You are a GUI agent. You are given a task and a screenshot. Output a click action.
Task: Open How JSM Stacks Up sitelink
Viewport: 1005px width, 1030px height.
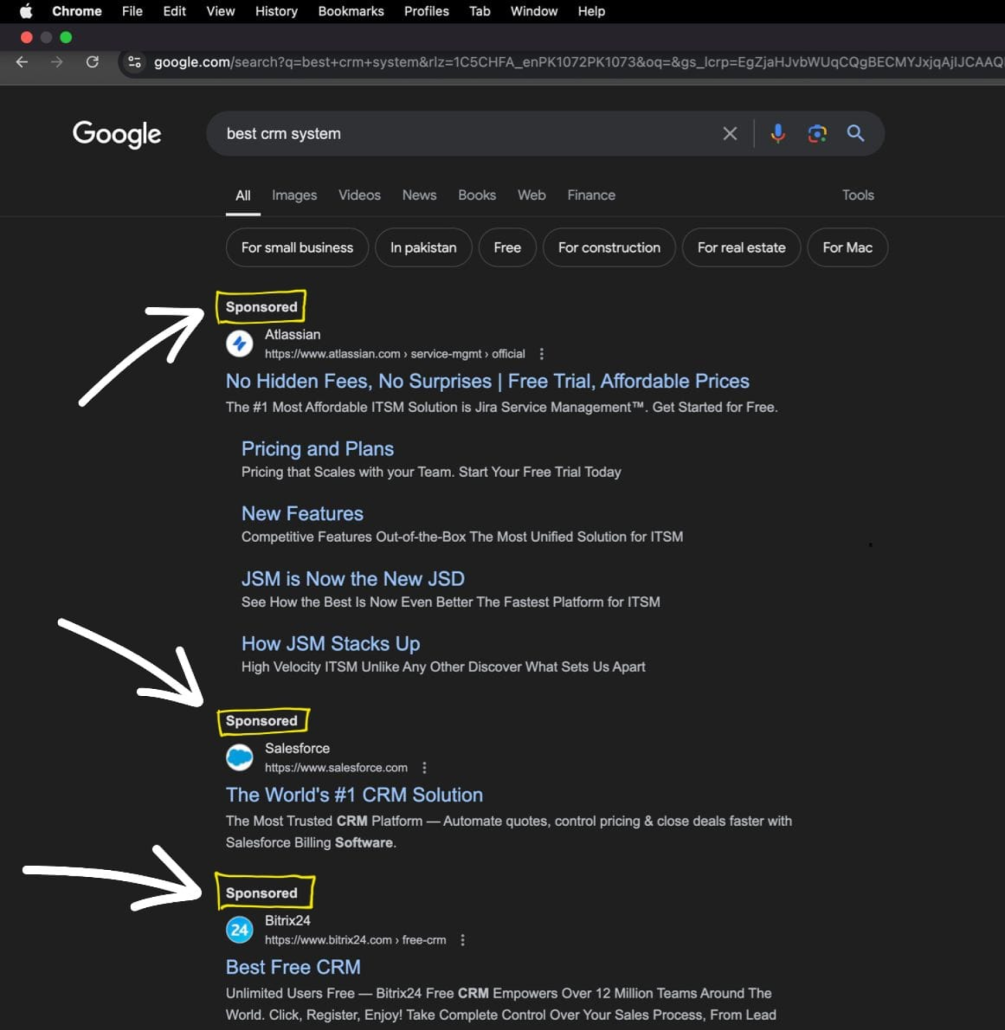point(330,644)
